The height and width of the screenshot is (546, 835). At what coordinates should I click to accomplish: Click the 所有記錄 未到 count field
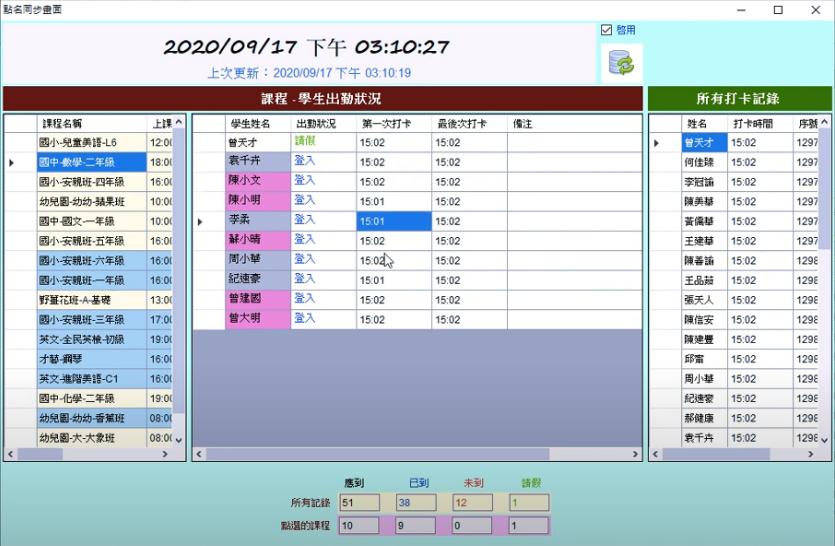[x=472, y=502]
